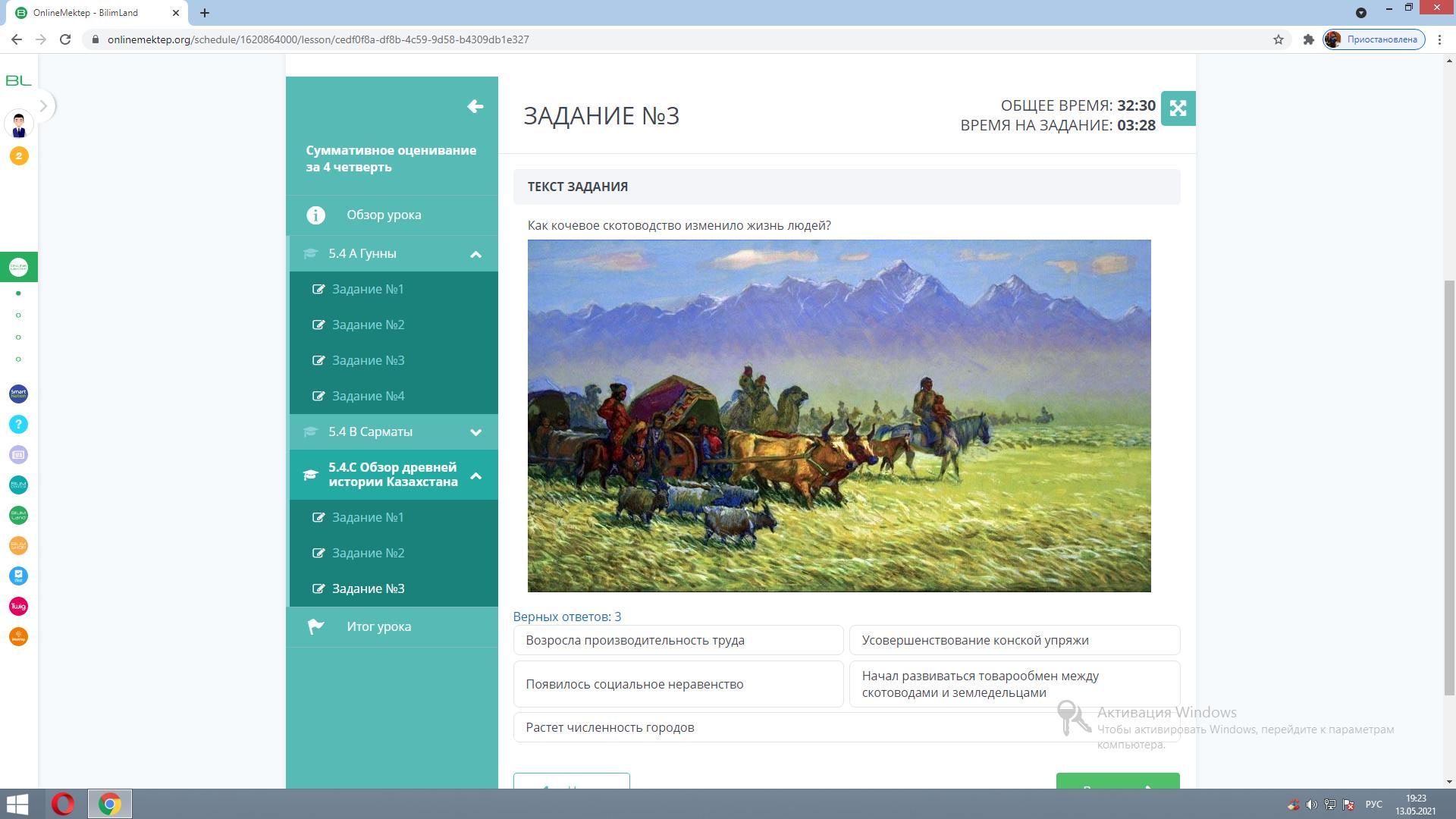Select answer Усовершенствование конской упряжи
The width and height of the screenshot is (1456, 819).
pyautogui.click(x=1014, y=640)
